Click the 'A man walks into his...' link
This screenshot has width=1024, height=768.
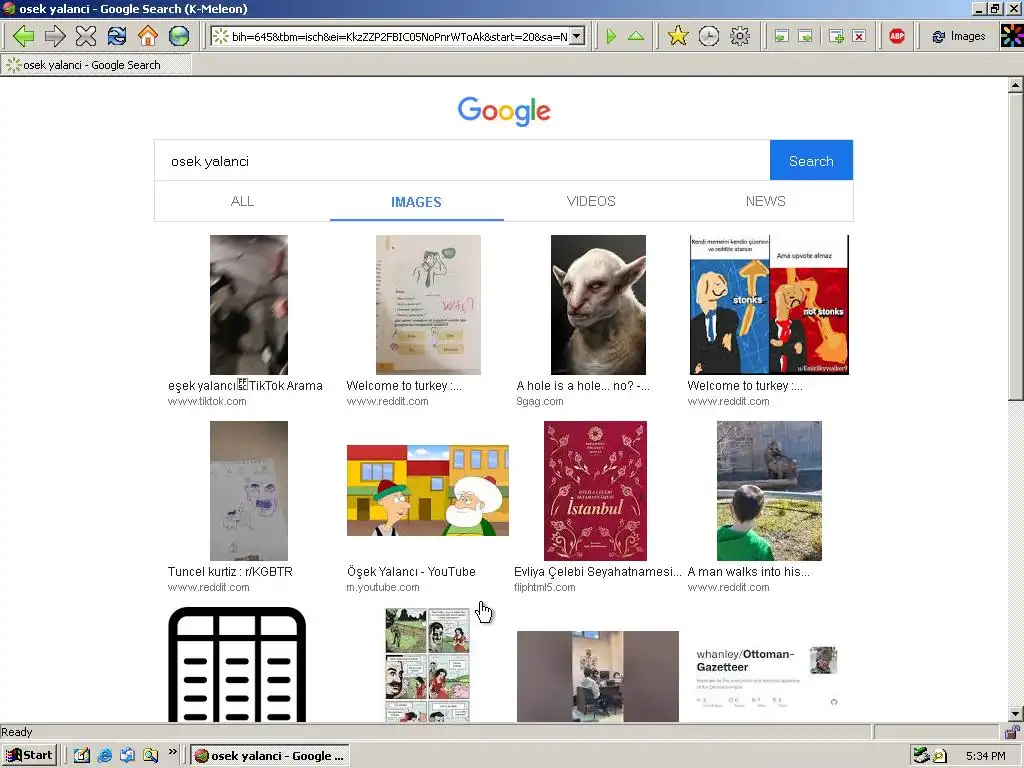(748, 571)
